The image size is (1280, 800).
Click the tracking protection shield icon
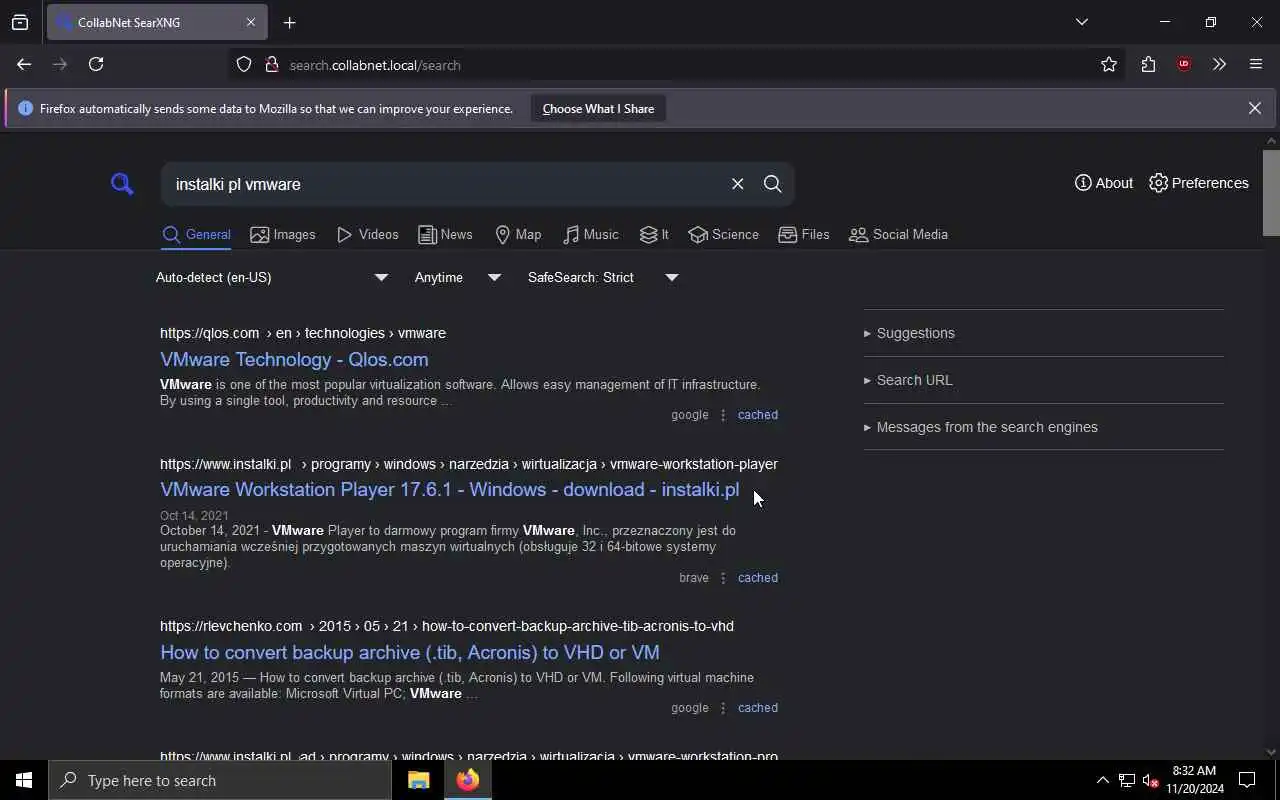[244, 65]
